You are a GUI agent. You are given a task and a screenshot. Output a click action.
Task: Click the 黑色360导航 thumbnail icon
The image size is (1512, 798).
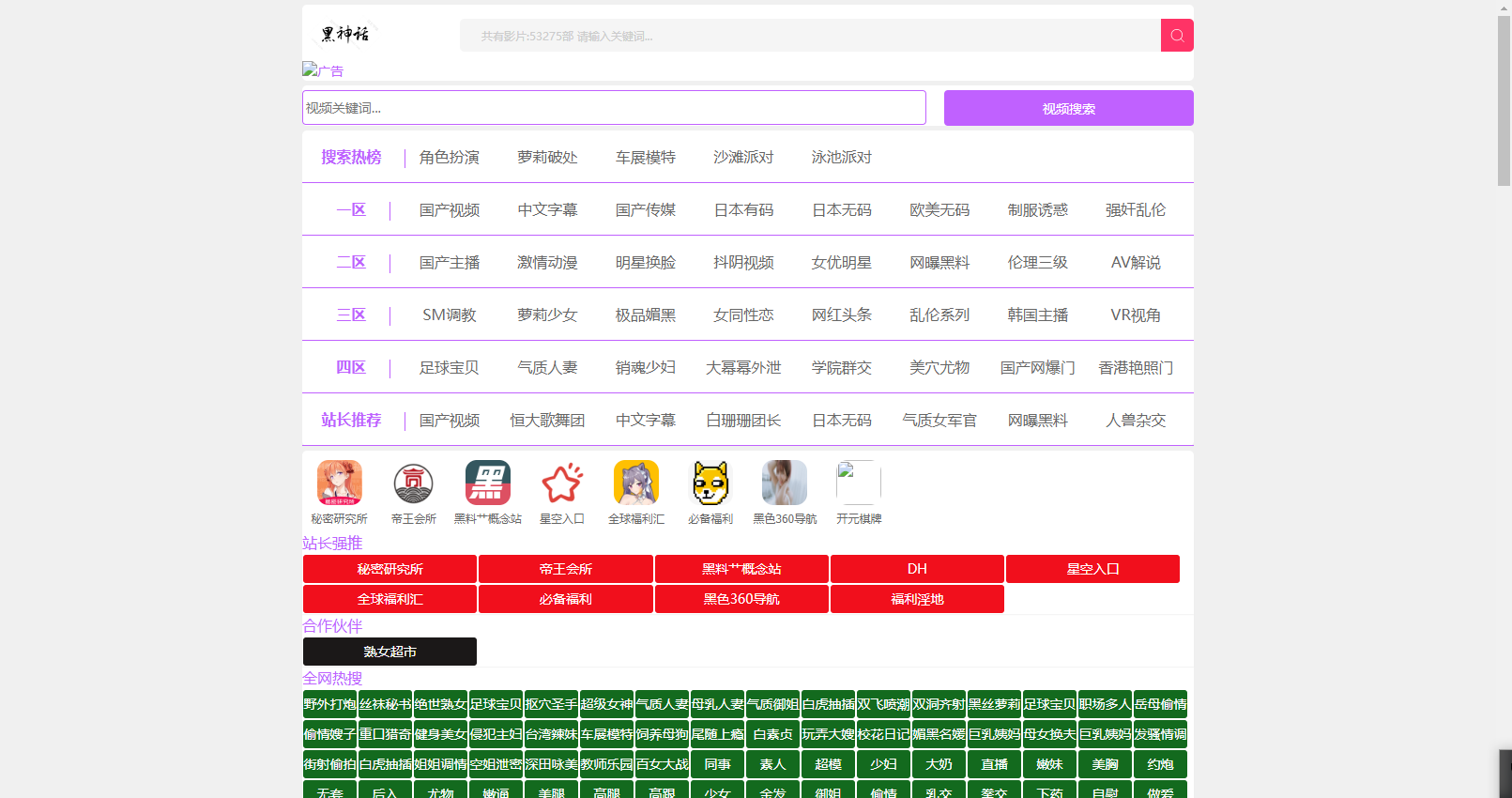(784, 483)
